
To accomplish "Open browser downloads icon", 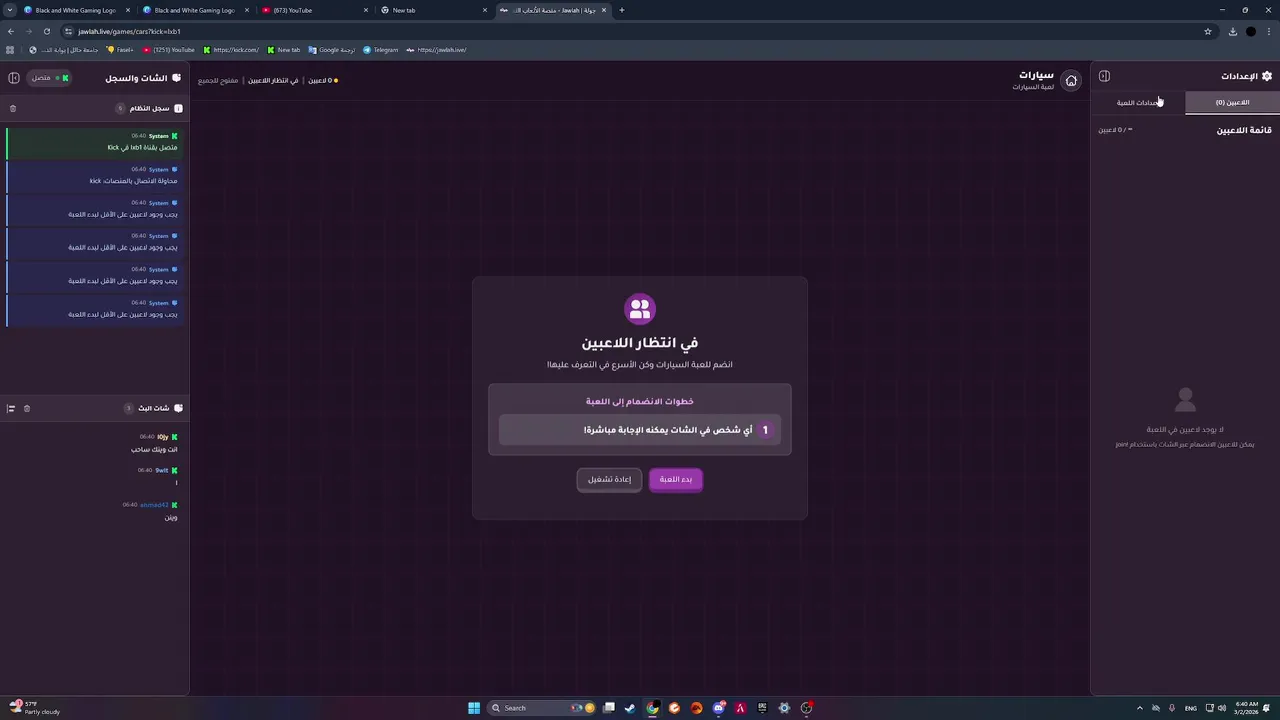I will [x=1232, y=31].
